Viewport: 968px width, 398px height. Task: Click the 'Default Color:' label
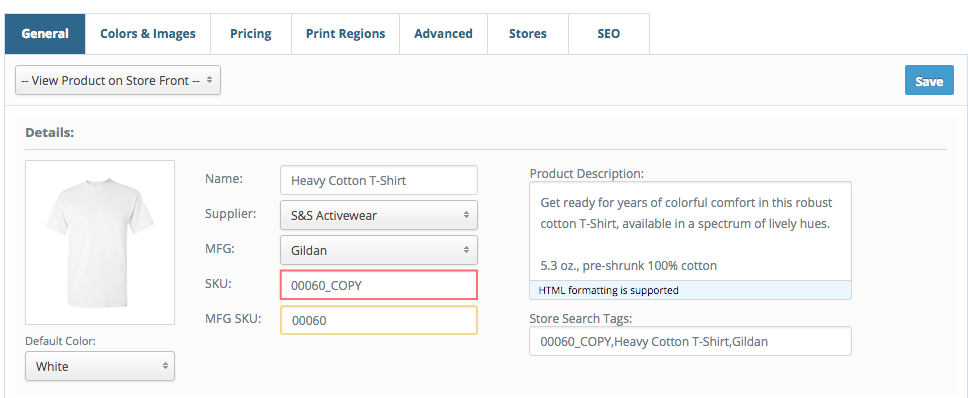click(60, 341)
